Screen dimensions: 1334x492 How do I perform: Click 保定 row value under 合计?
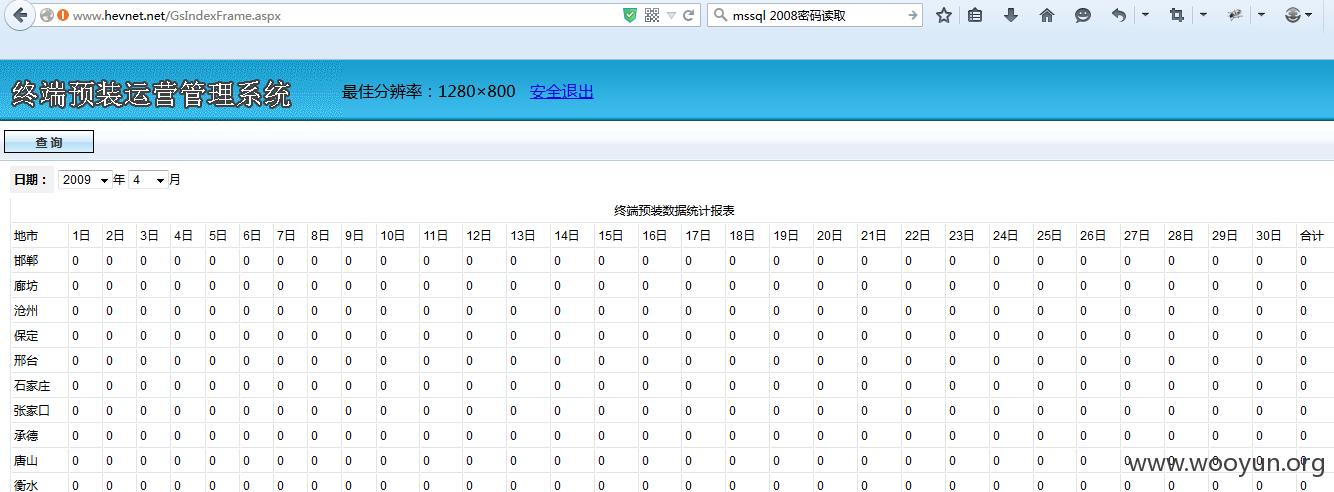tap(1303, 336)
